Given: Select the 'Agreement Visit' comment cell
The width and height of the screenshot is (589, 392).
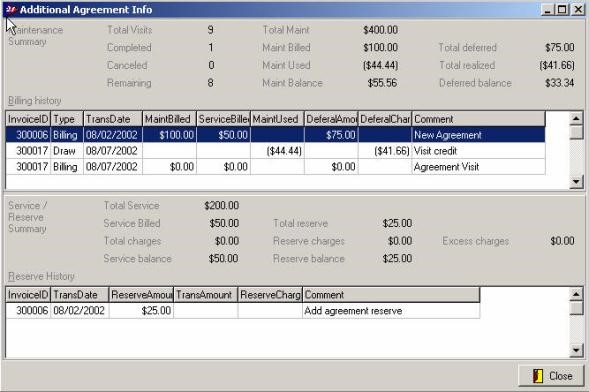Looking at the screenshot, I should pos(479,167).
